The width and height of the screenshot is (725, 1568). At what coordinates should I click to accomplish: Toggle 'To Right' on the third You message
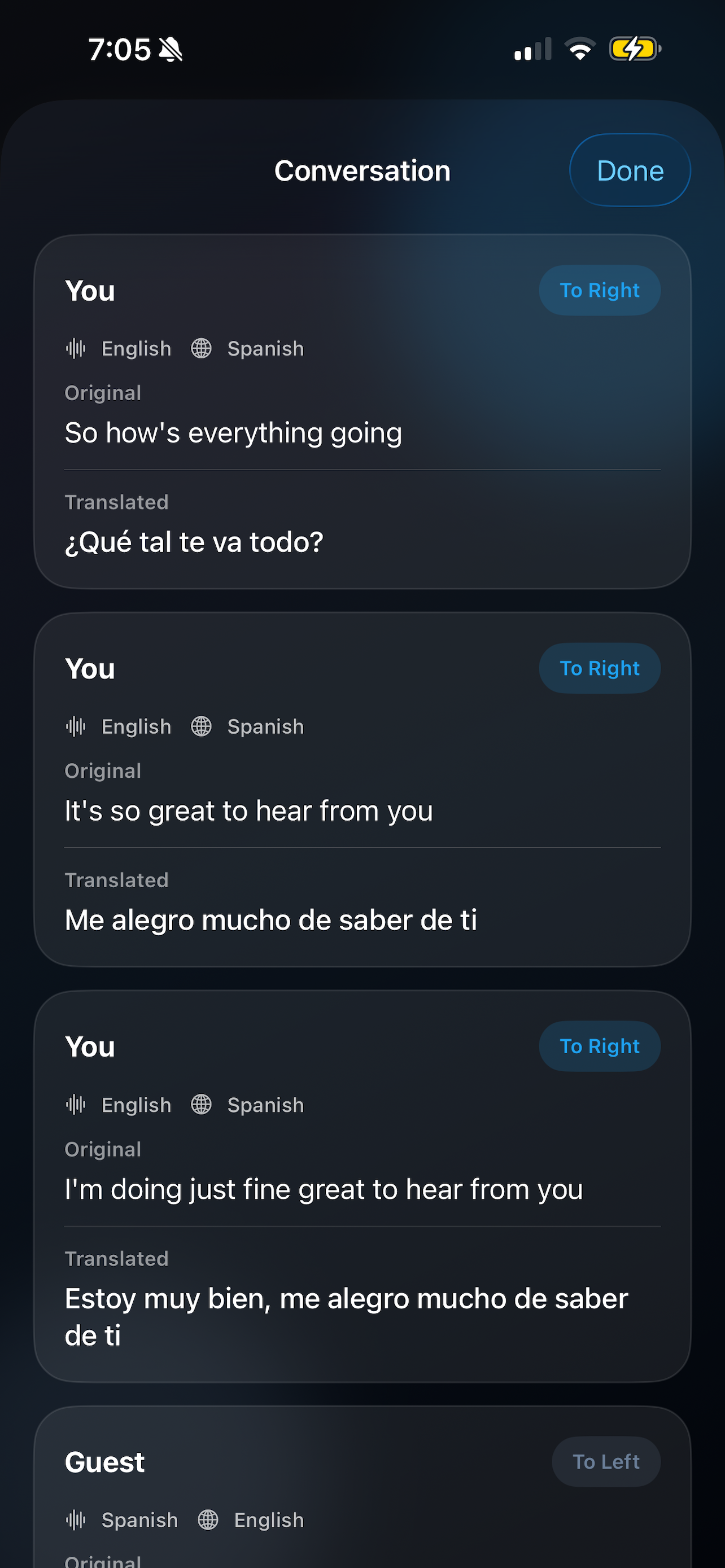click(x=599, y=1046)
